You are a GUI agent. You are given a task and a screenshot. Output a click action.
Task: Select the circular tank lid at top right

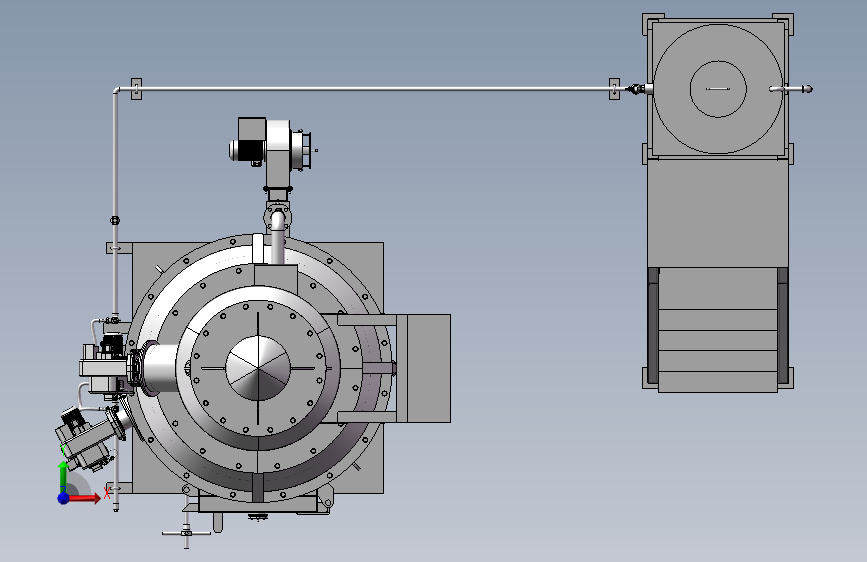(718, 89)
